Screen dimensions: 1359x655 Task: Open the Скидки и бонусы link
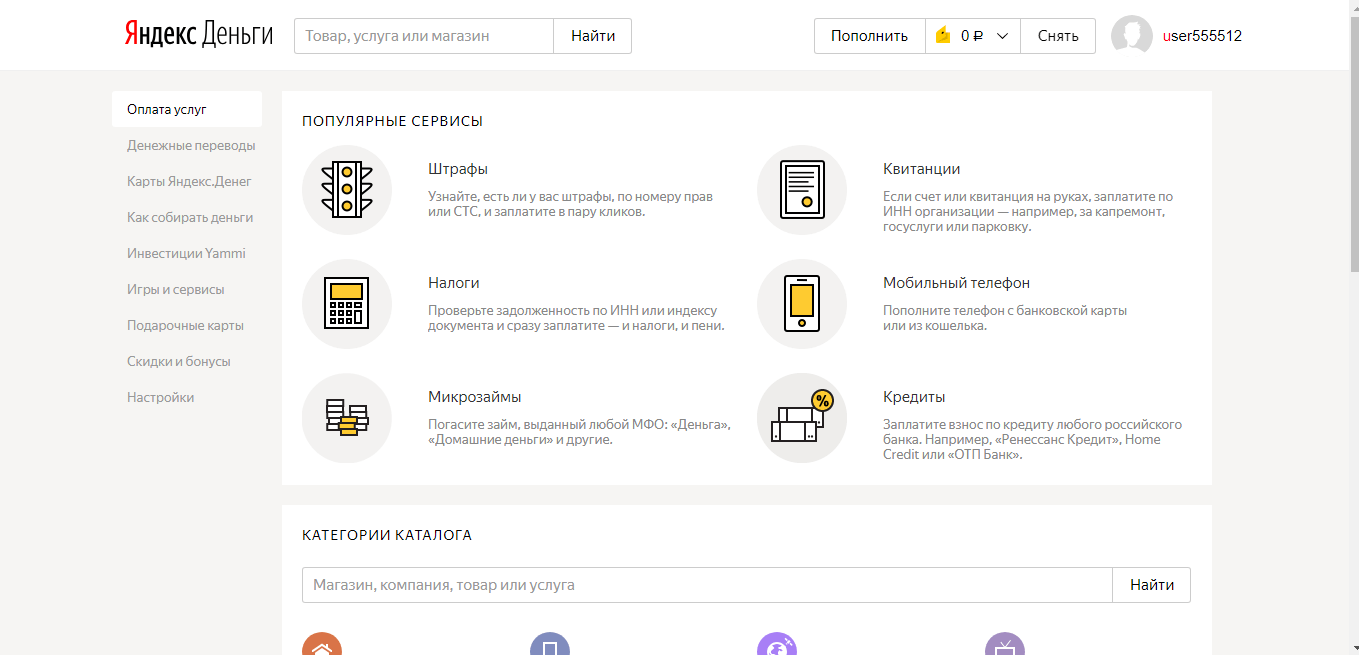pyautogui.click(x=178, y=361)
